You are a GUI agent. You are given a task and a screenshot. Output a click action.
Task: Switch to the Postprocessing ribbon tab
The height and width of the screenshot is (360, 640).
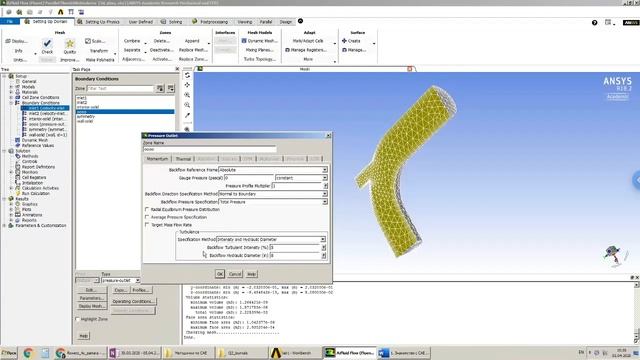211,22
